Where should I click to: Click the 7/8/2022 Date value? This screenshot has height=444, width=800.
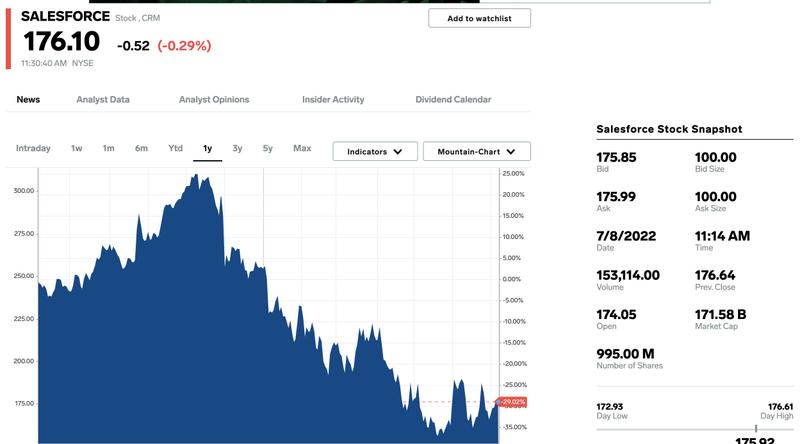pyautogui.click(x=626, y=236)
